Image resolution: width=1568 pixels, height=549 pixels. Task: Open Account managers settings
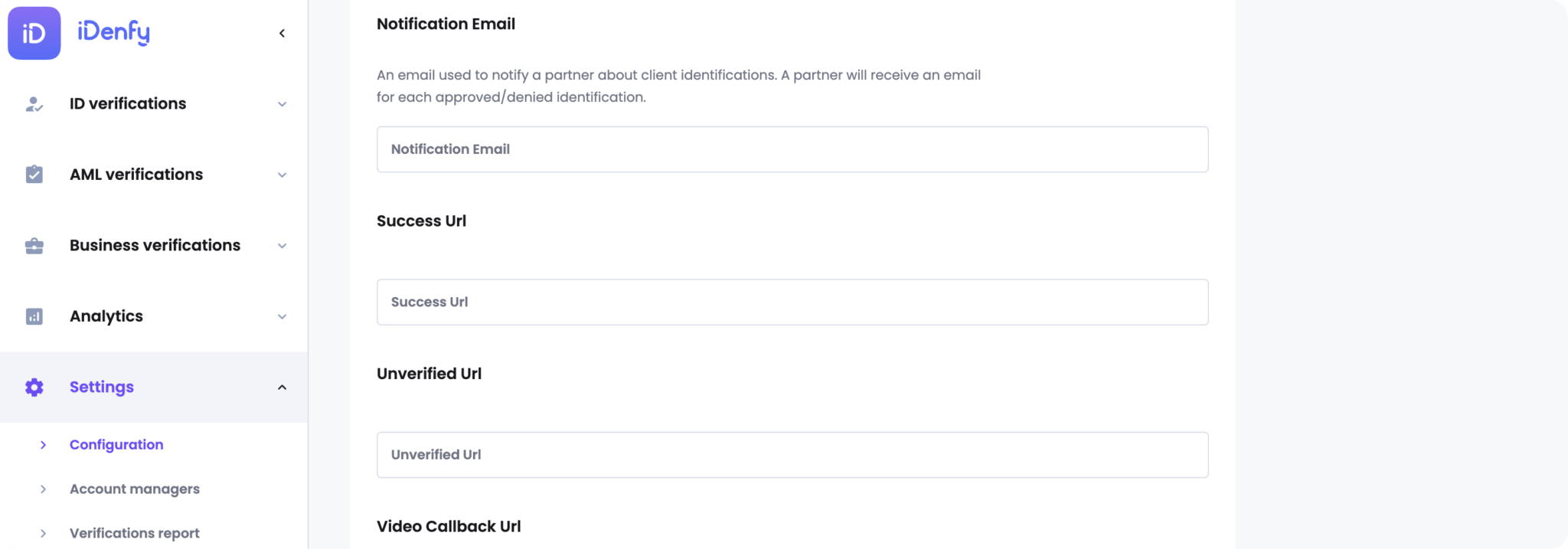coord(135,489)
